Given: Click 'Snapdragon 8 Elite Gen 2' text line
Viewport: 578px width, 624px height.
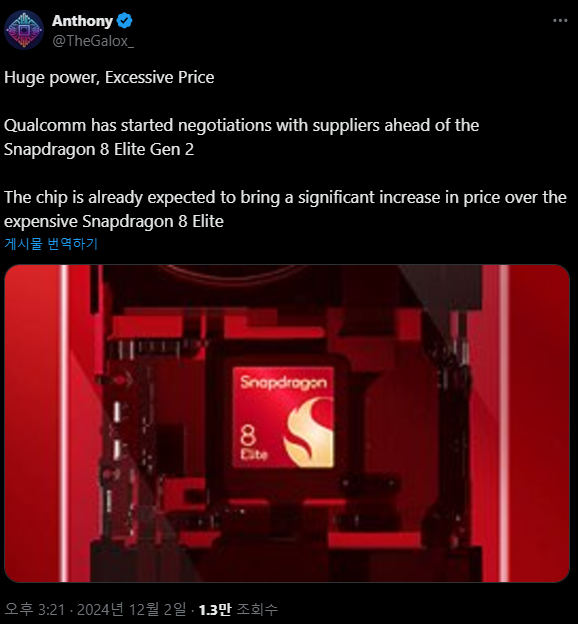Looking at the screenshot, I should [99, 150].
